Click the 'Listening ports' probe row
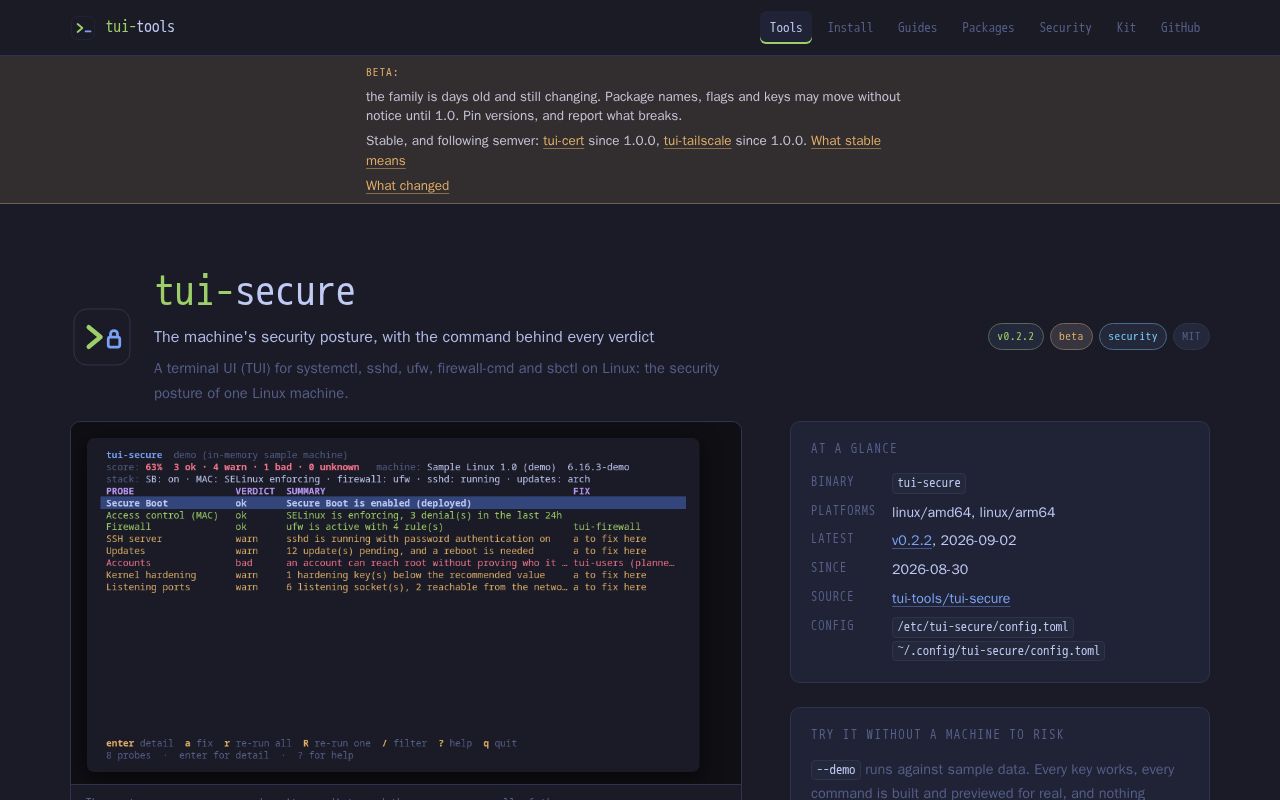The height and width of the screenshot is (800, 1280). tap(393, 587)
